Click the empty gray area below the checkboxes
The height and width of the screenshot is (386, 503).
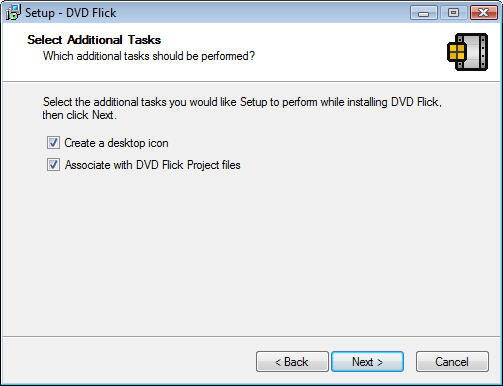(251, 253)
